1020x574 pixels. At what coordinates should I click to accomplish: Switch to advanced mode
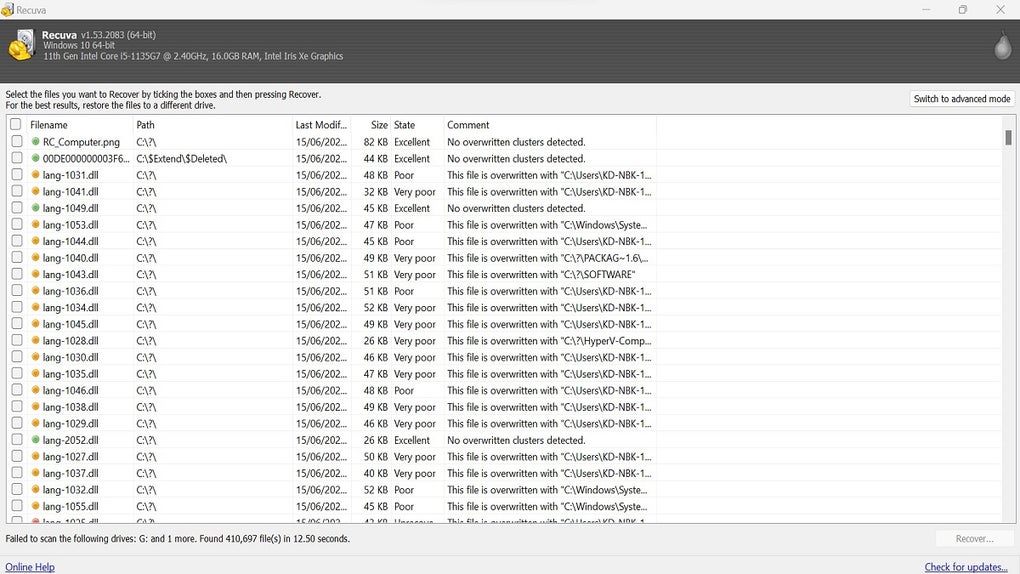click(962, 99)
